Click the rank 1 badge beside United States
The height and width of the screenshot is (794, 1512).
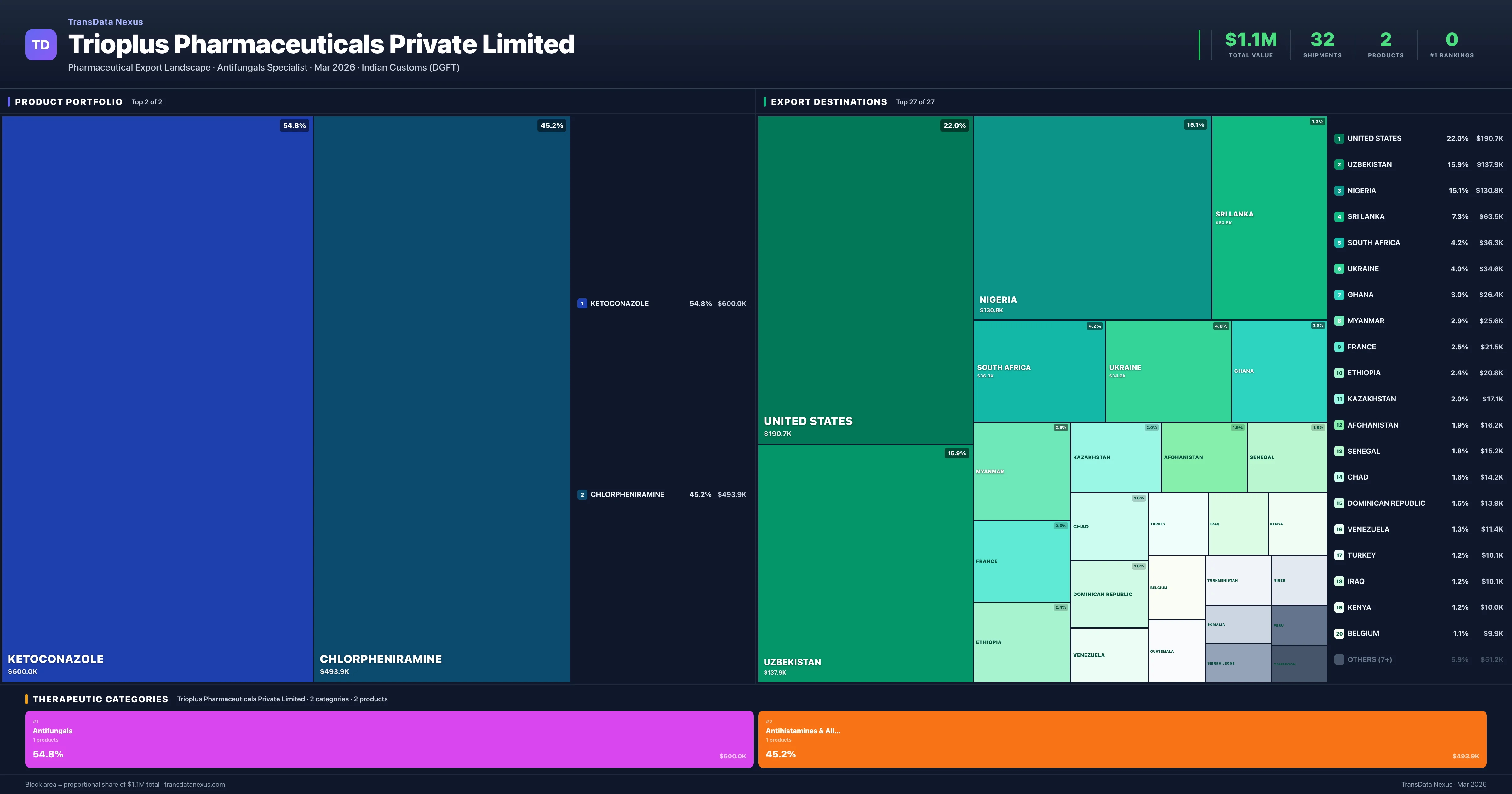tap(1339, 139)
